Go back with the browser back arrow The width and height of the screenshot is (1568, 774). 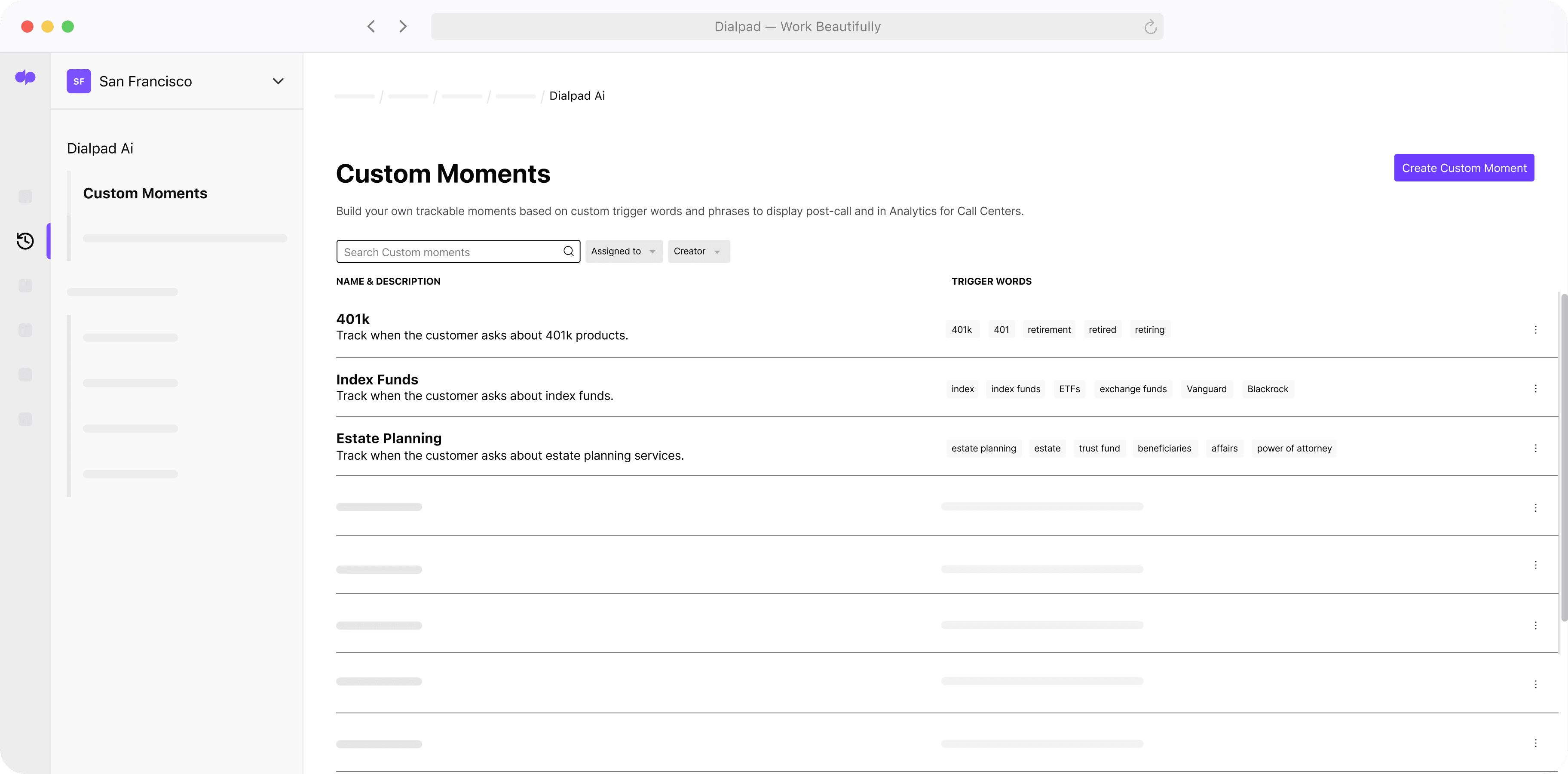coord(371,26)
